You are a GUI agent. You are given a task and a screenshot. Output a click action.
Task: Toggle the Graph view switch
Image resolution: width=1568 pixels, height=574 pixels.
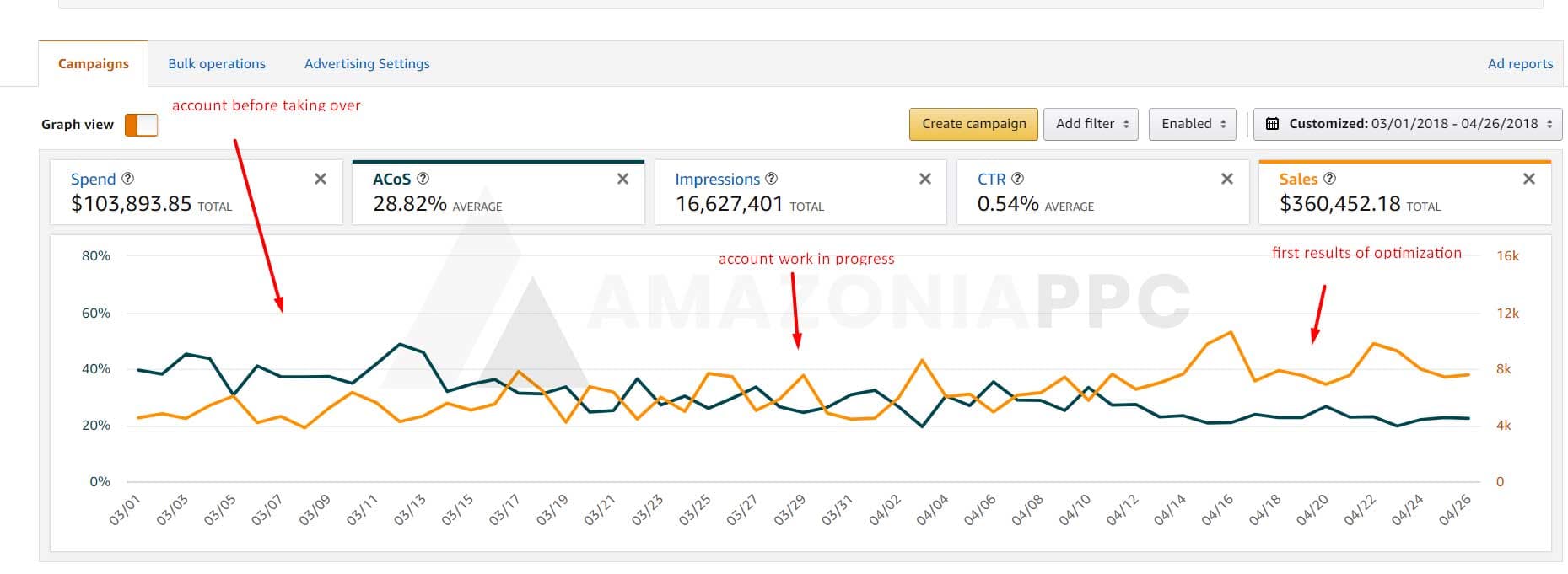point(141,125)
